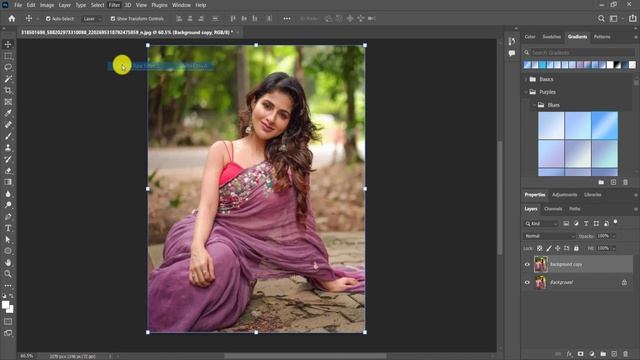Select the Frame tool
640x360 pixels.
[x=8, y=102]
